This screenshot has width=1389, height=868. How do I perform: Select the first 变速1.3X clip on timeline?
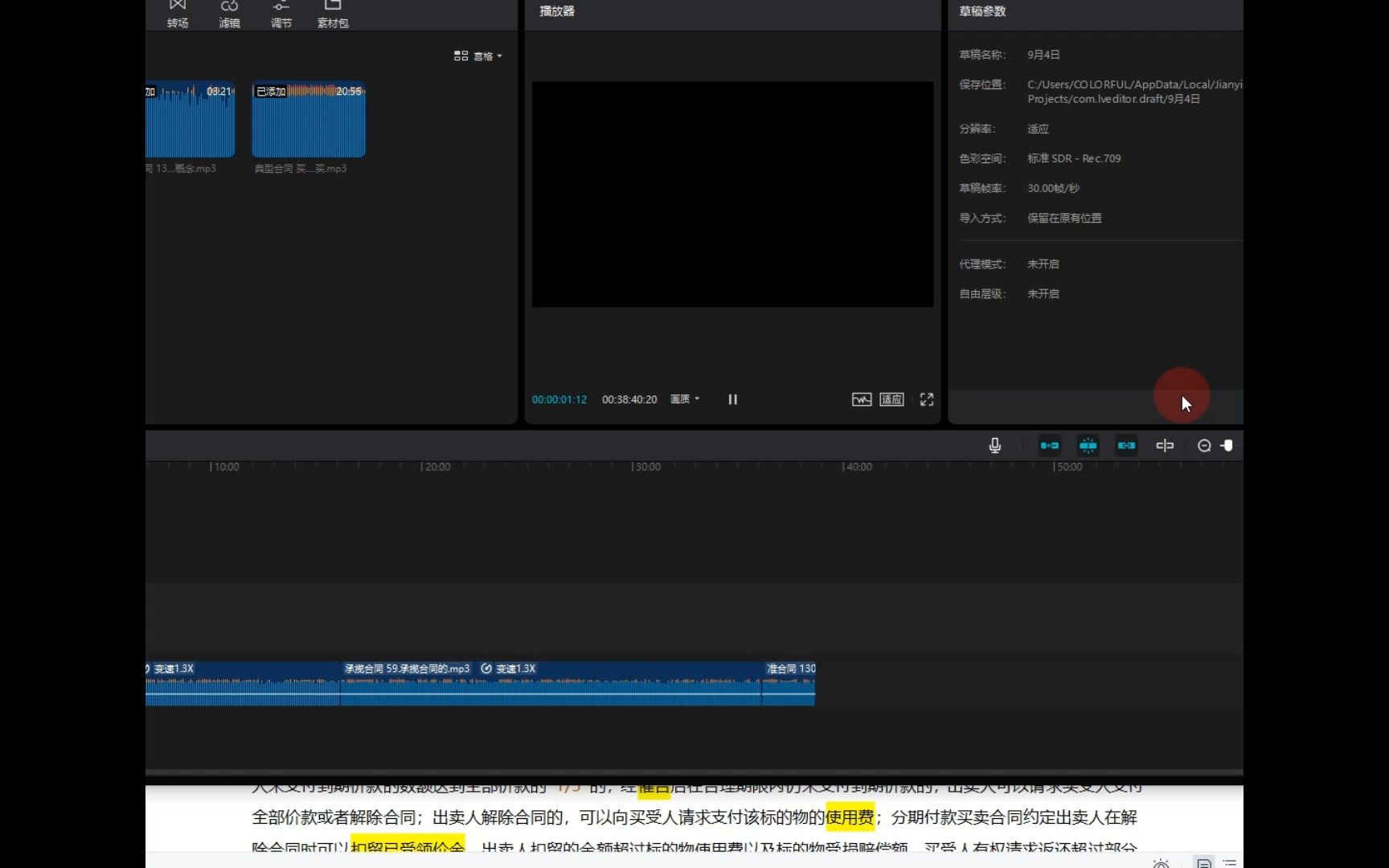coord(243,684)
